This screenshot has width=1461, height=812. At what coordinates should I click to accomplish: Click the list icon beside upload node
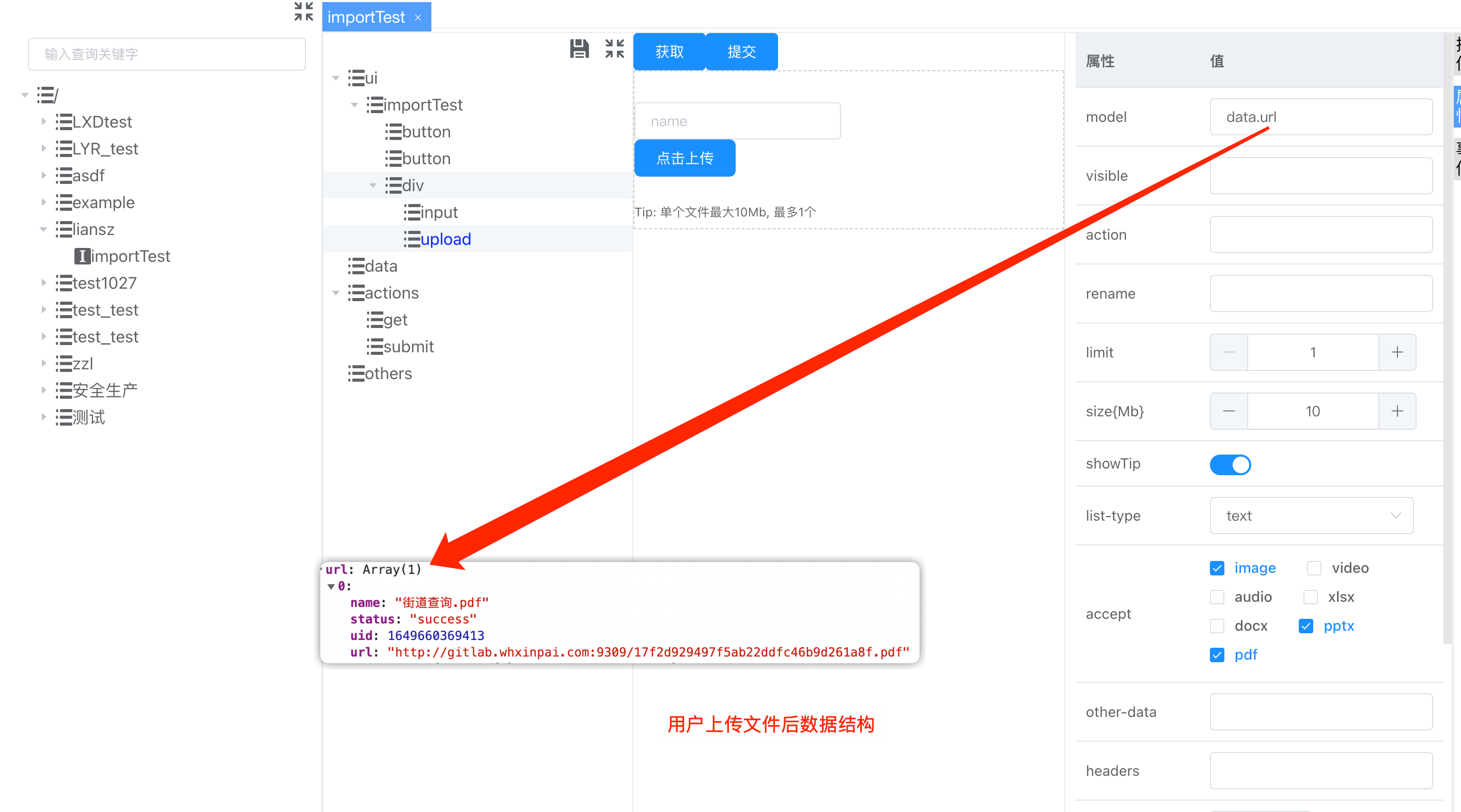[412, 239]
